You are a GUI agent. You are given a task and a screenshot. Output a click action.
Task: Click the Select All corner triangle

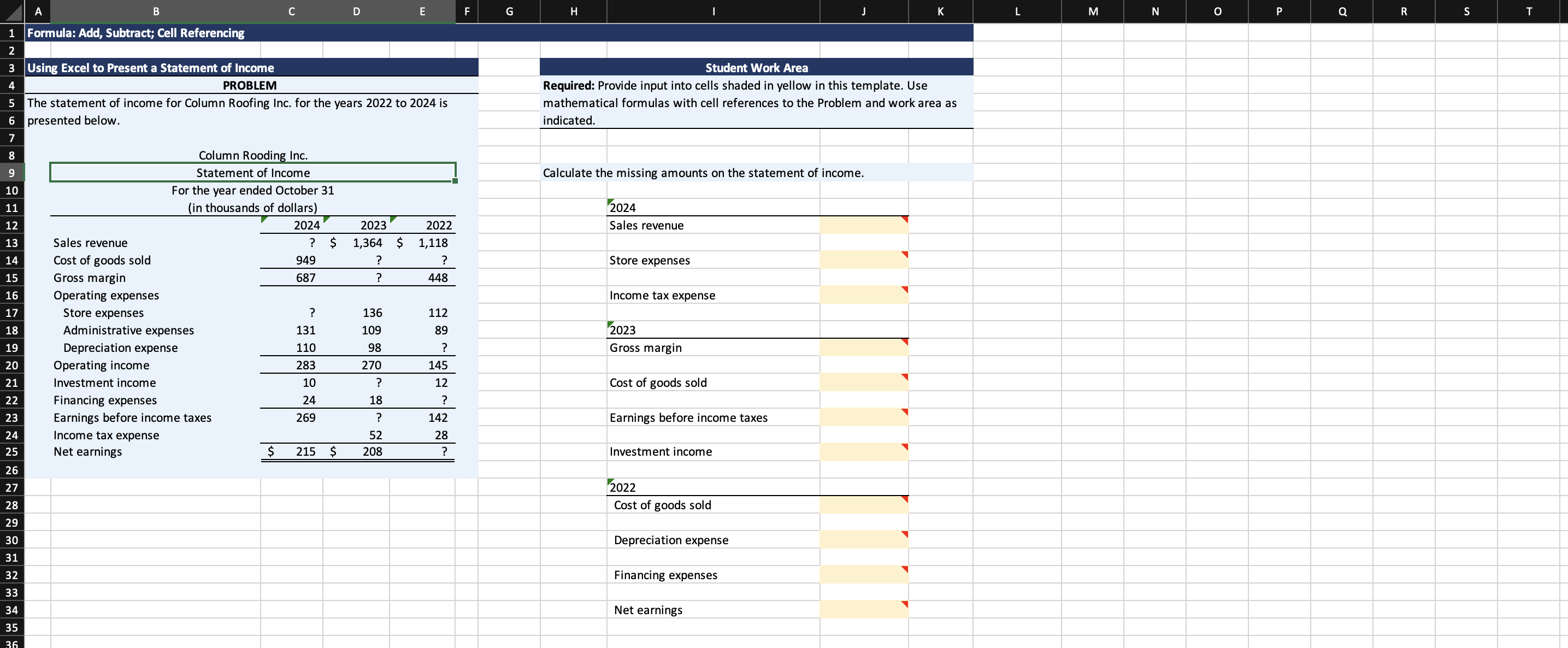click(12, 11)
